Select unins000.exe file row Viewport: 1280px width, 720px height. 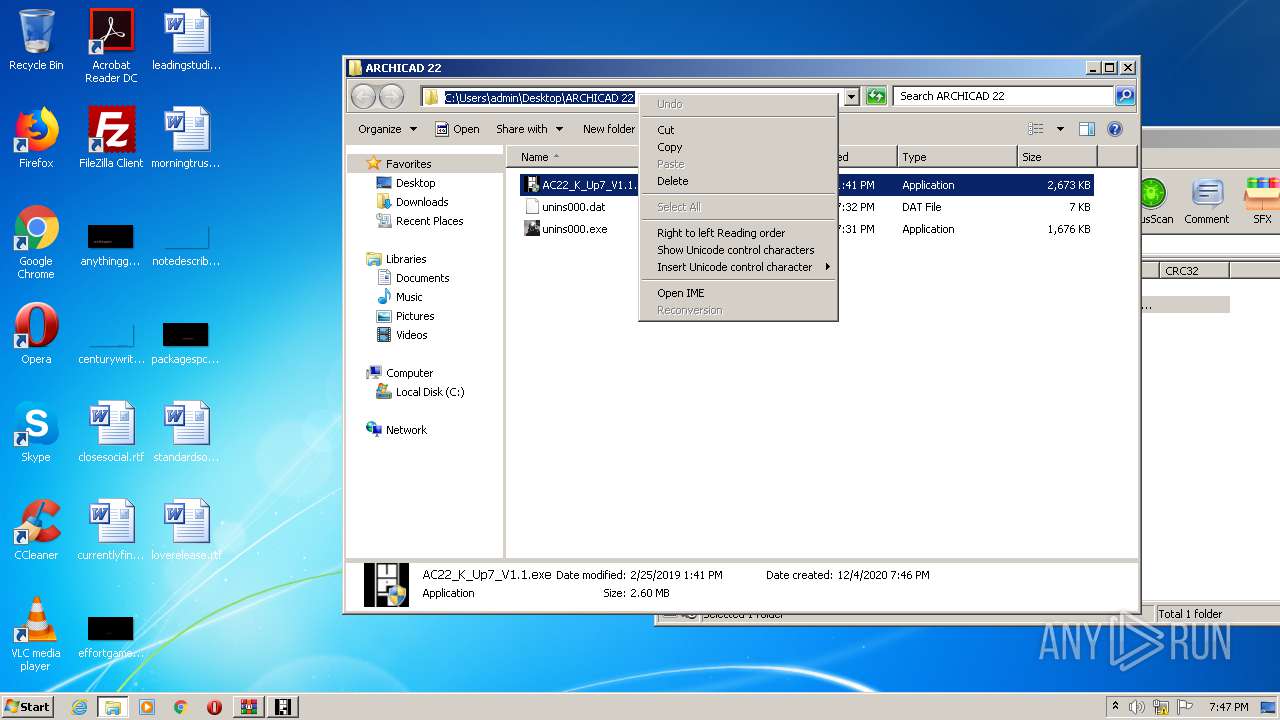806,229
